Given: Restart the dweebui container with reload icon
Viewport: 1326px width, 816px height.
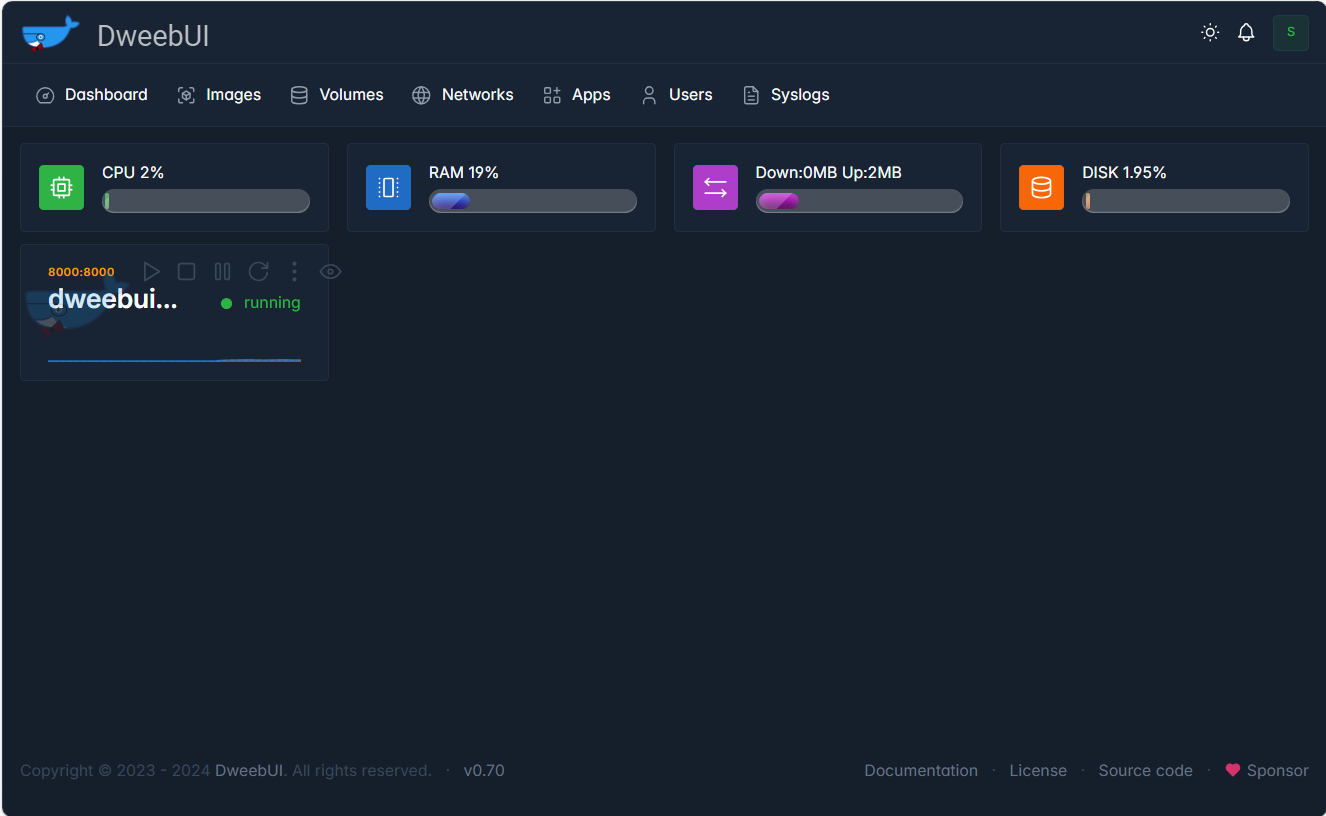Looking at the screenshot, I should (x=258, y=271).
